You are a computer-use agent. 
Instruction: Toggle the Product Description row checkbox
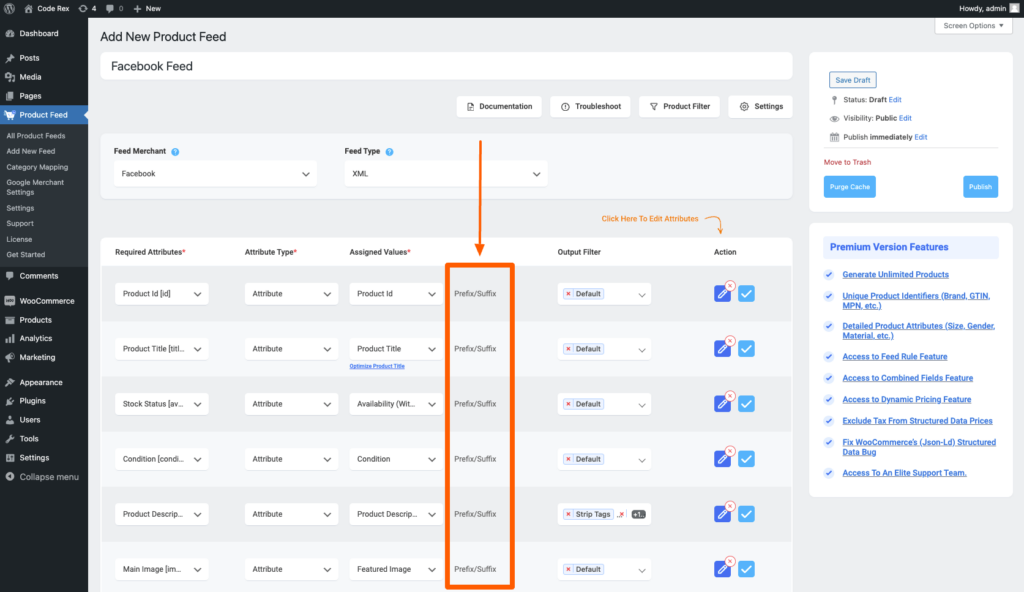746,514
